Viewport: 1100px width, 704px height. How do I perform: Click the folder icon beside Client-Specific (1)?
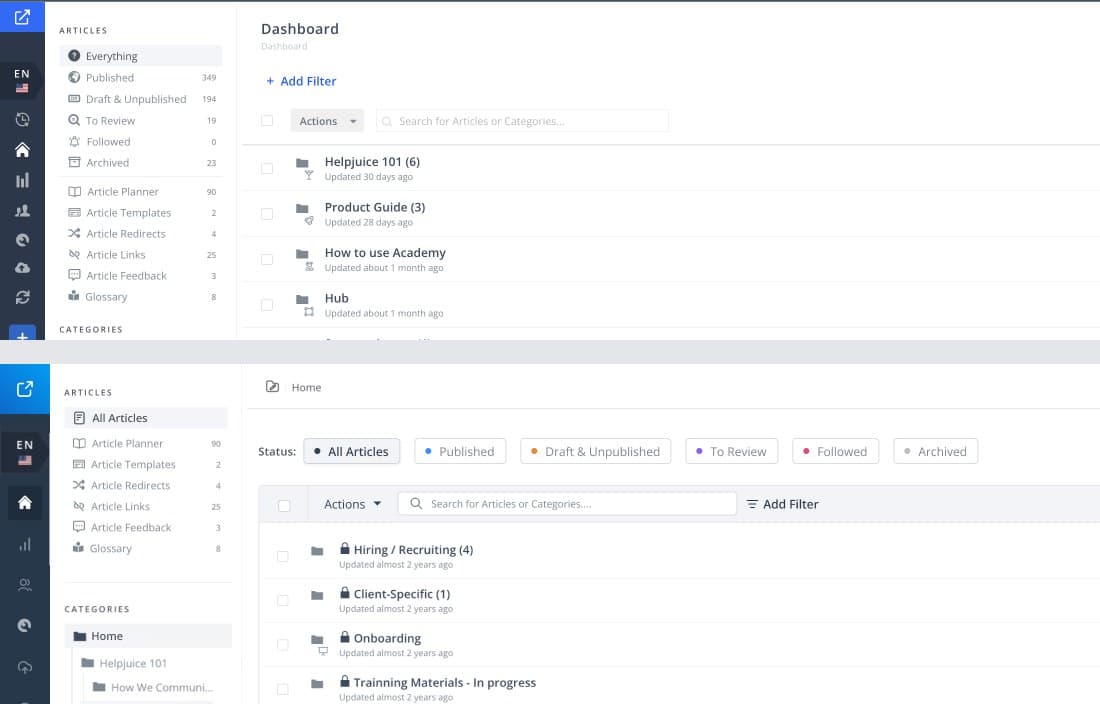coord(317,595)
